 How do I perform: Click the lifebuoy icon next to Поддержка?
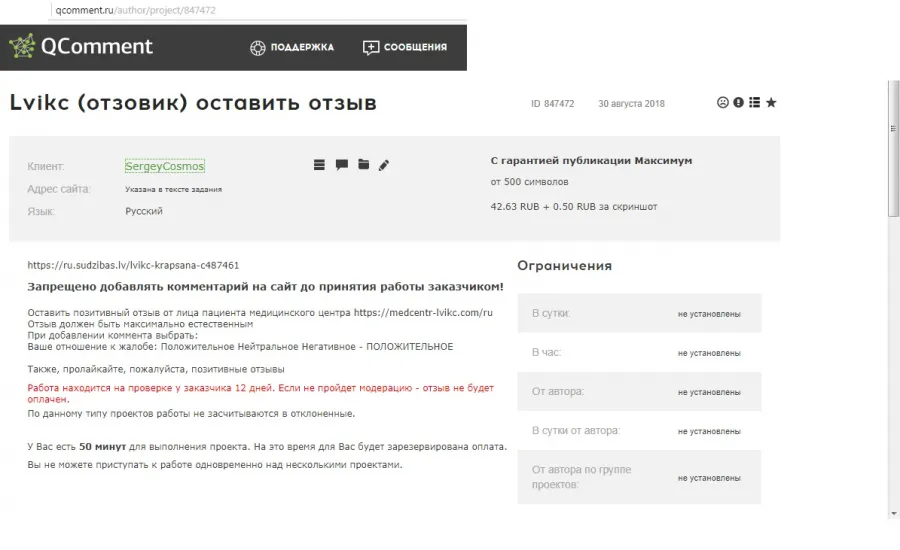[x=258, y=48]
